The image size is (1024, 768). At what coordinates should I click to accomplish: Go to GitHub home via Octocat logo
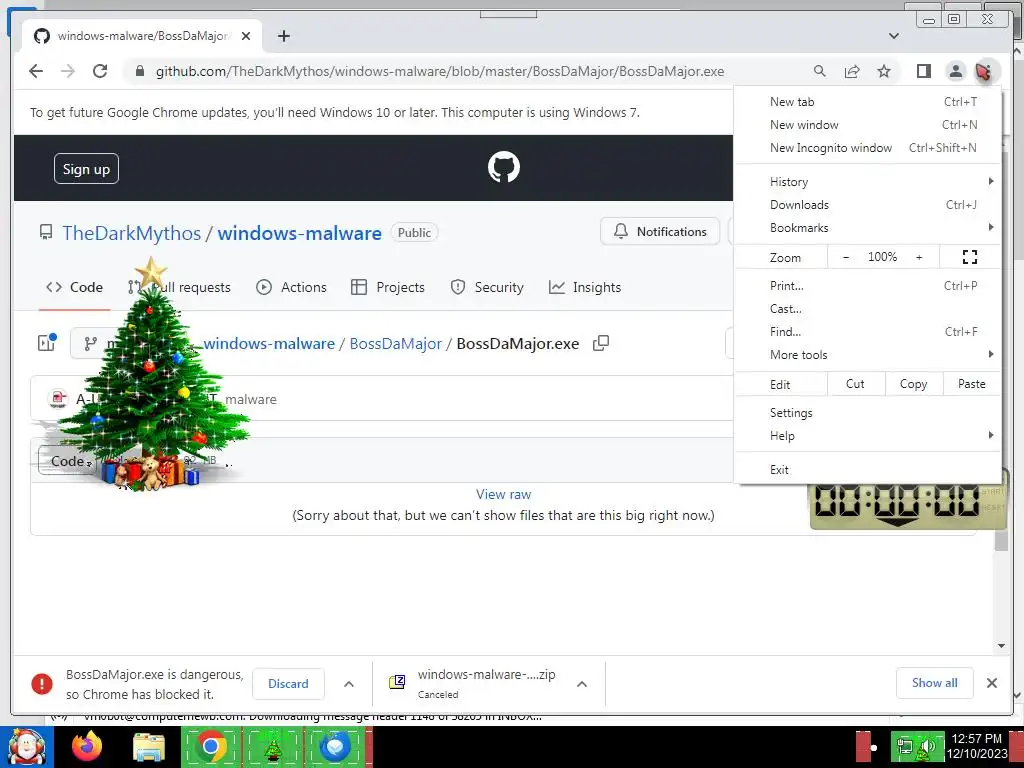coord(504,167)
